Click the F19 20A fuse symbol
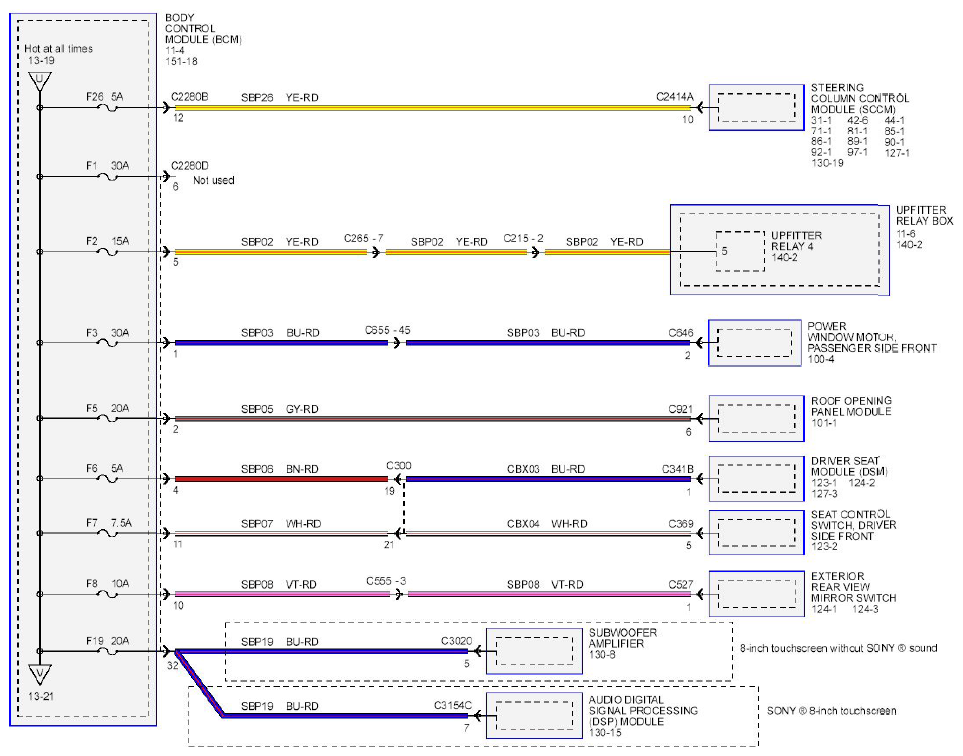The height and width of the screenshot is (756, 963). coord(108,651)
